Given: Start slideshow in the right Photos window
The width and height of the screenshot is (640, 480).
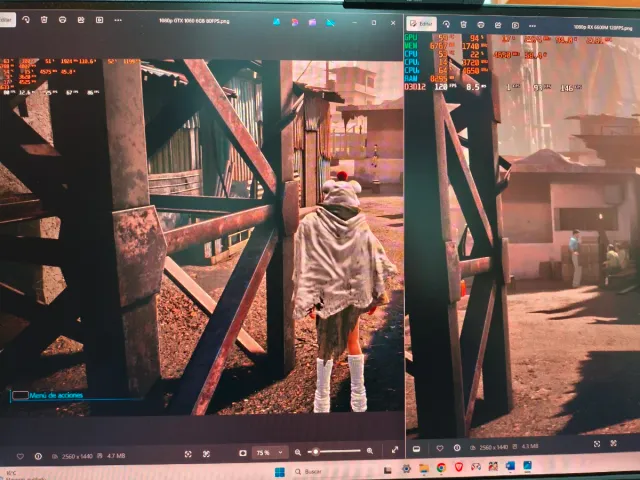Looking at the screenshot, I should pos(515,25).
